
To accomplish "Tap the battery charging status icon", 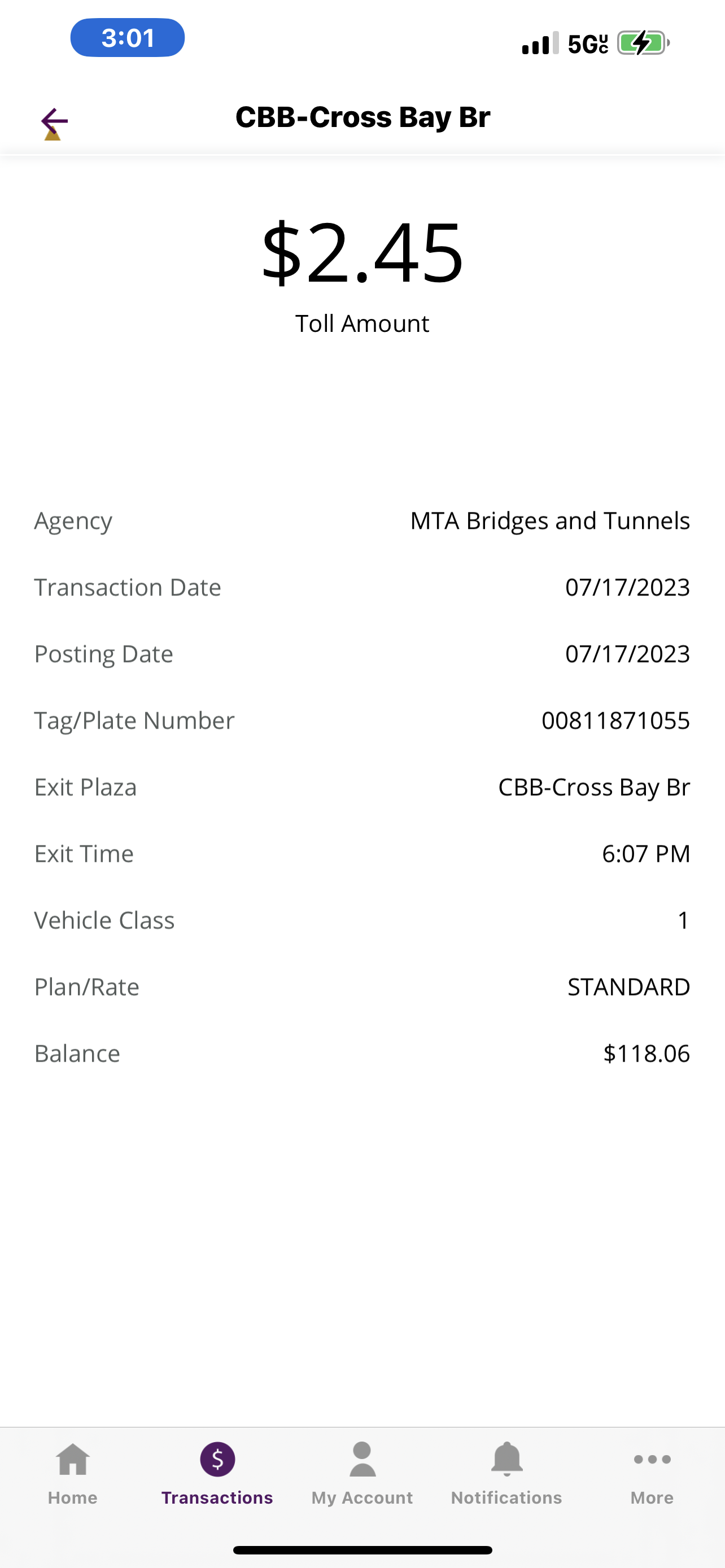I will pyautogui.click(x=643, y=43).
